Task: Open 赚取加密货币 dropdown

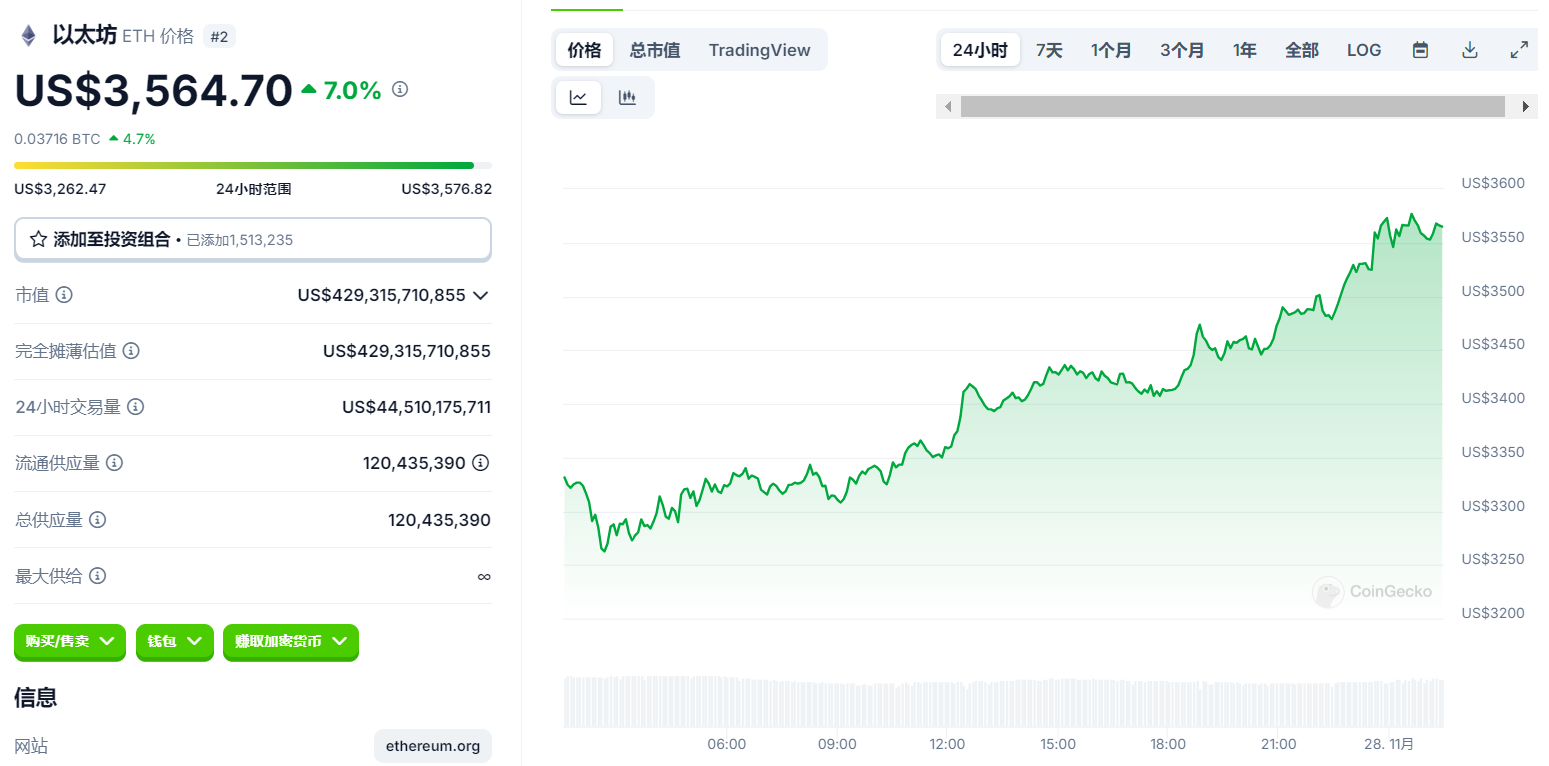Action: [x=291, y=641]
